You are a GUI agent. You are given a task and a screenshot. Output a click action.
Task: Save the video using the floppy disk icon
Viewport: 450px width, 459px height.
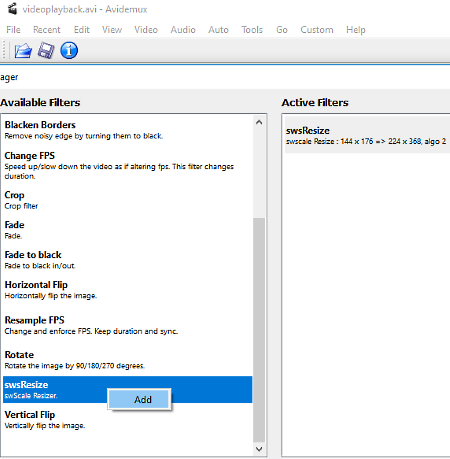46,51
